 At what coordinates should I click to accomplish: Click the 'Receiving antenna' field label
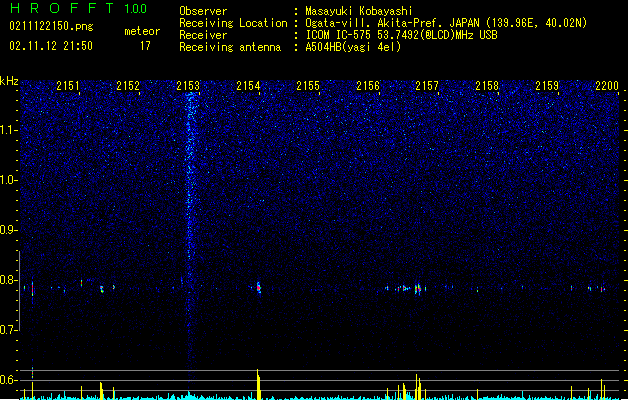(x=230, y=47)
